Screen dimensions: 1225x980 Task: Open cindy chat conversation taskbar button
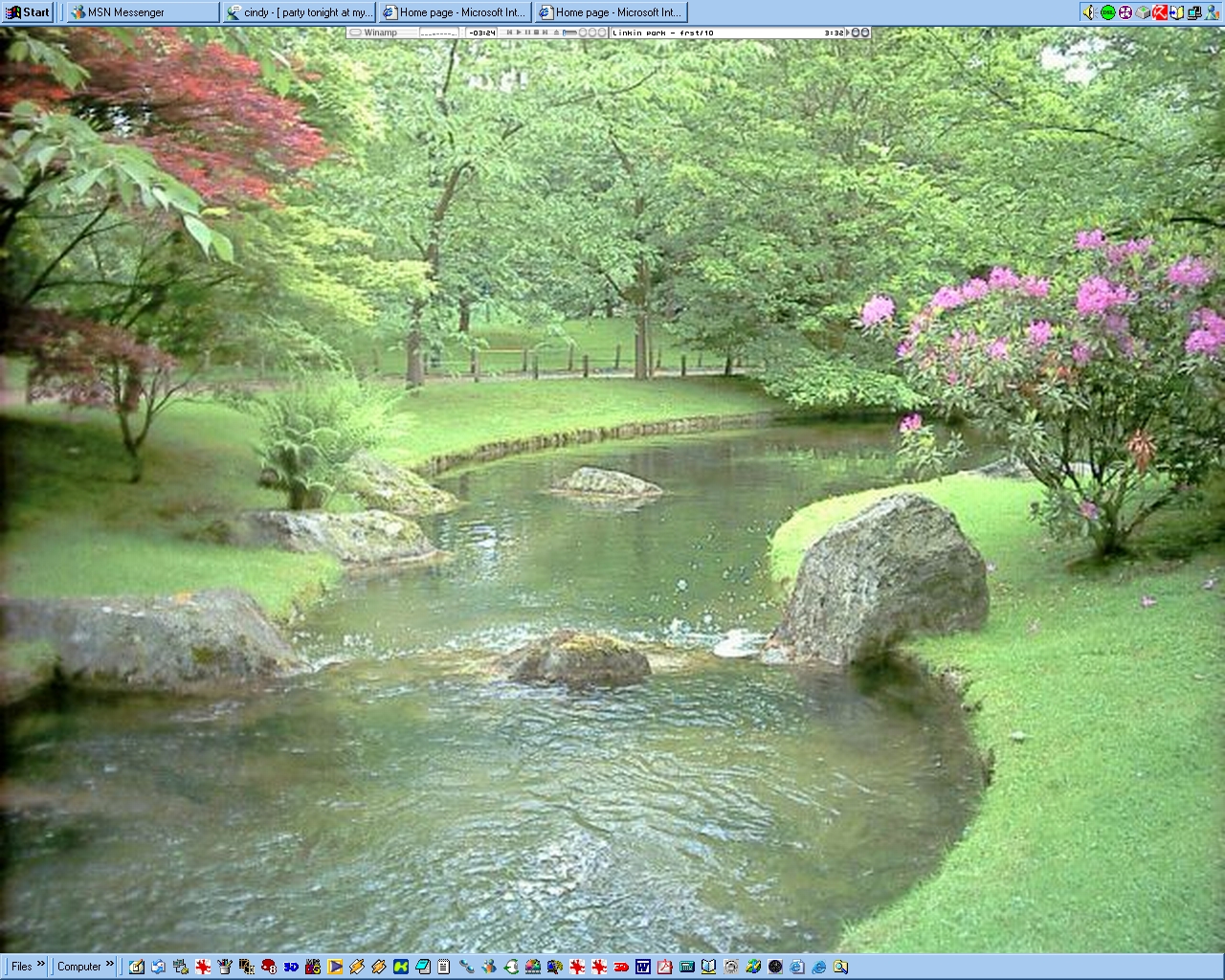(x=300, y=12)
